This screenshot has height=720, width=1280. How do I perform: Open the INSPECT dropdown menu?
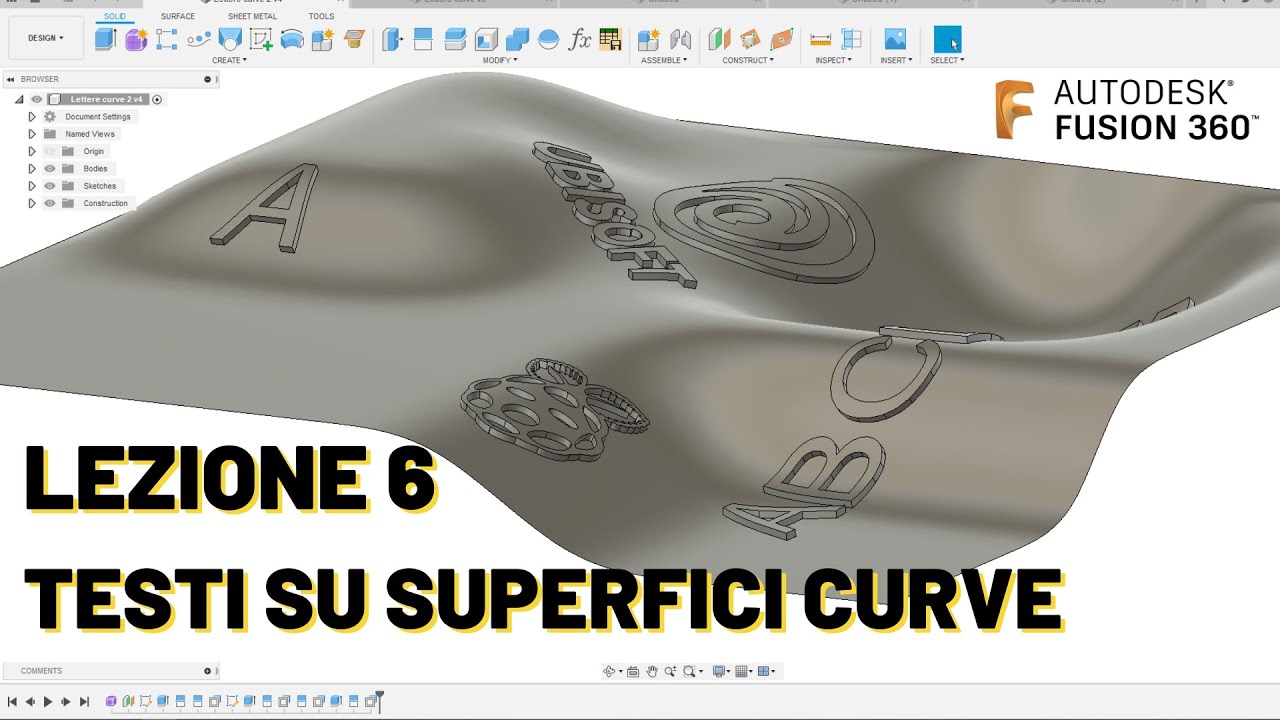pyautogui.click(x=834, y=60)
